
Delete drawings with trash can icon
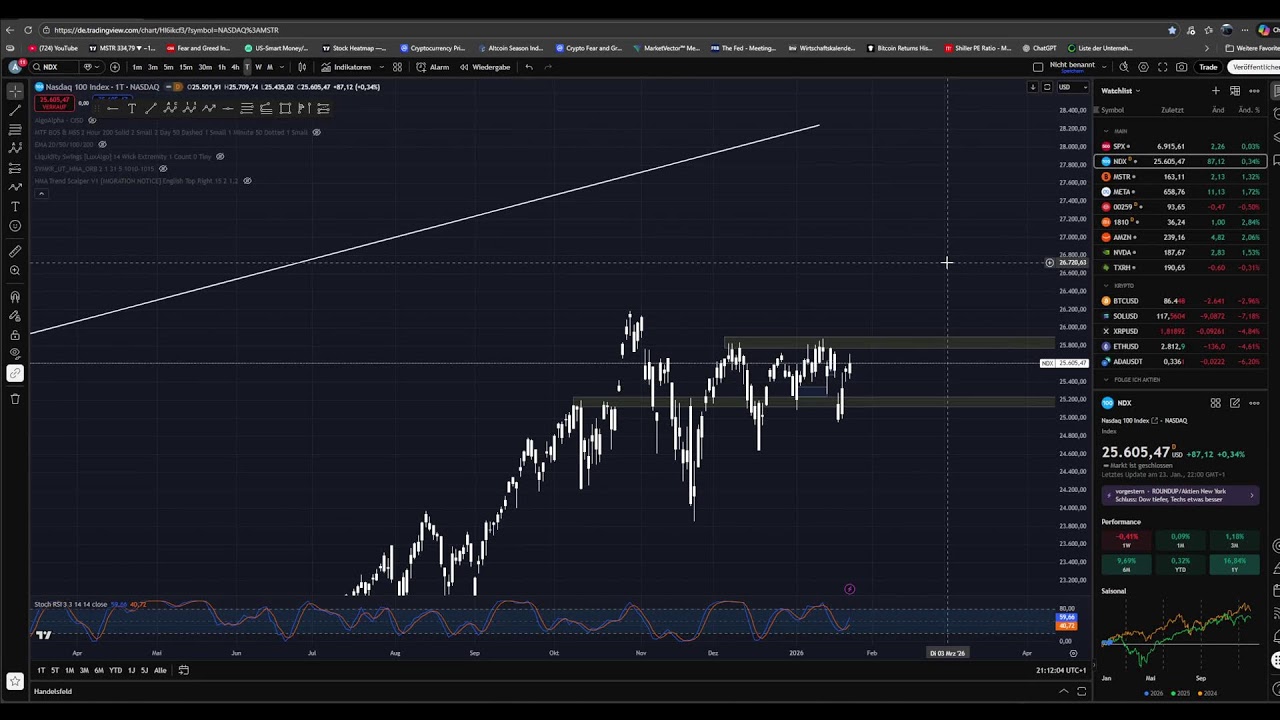[15, 399]
